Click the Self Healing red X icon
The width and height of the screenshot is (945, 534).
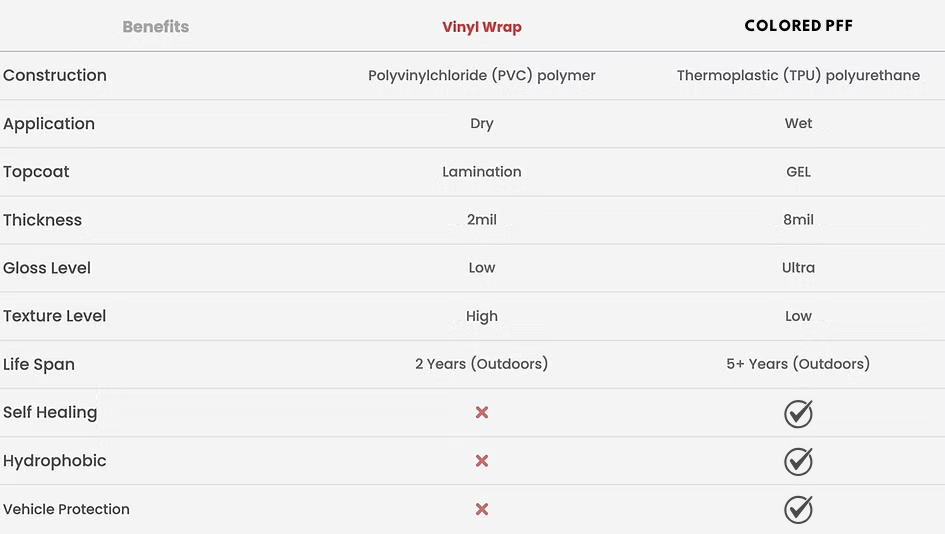pyautogui.click(x=482, y=413)
